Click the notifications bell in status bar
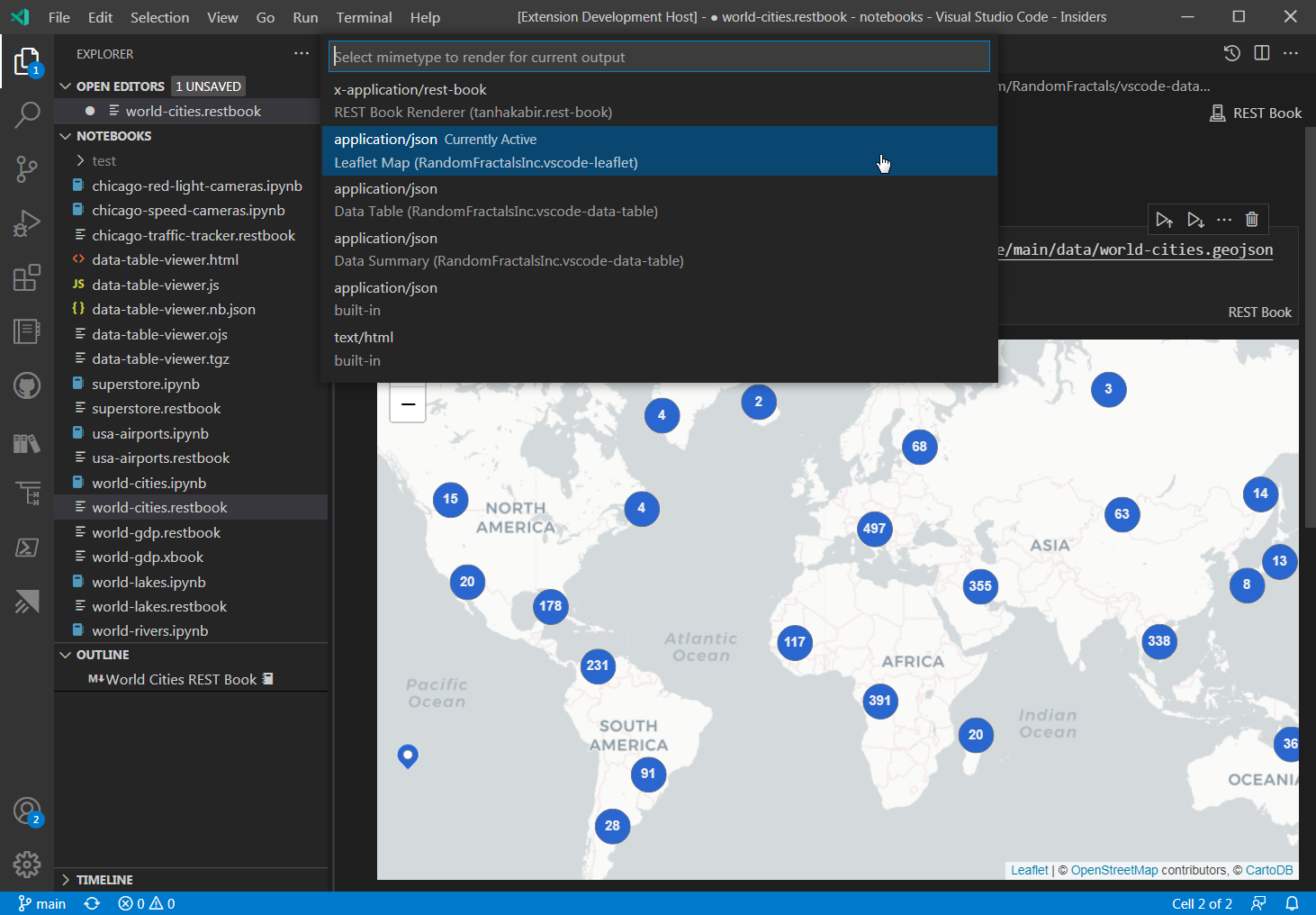Viewport: 1316px width, 915px height. [x=1292, y=903]
